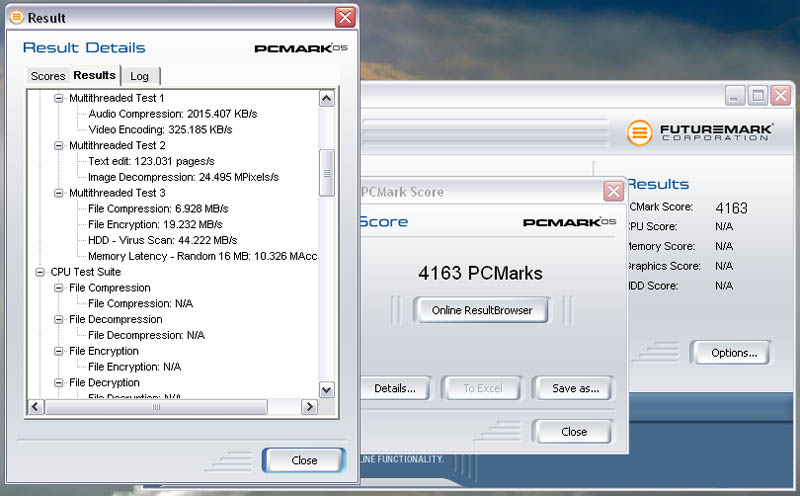The image size is (800, 496).
Task: Collapse the File Decryption group
Action: (59, 383)
